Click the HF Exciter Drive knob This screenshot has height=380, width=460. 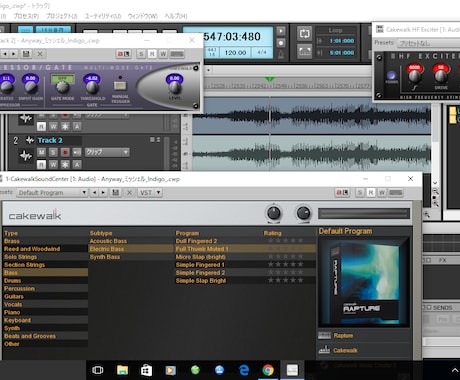pos(440,76)
